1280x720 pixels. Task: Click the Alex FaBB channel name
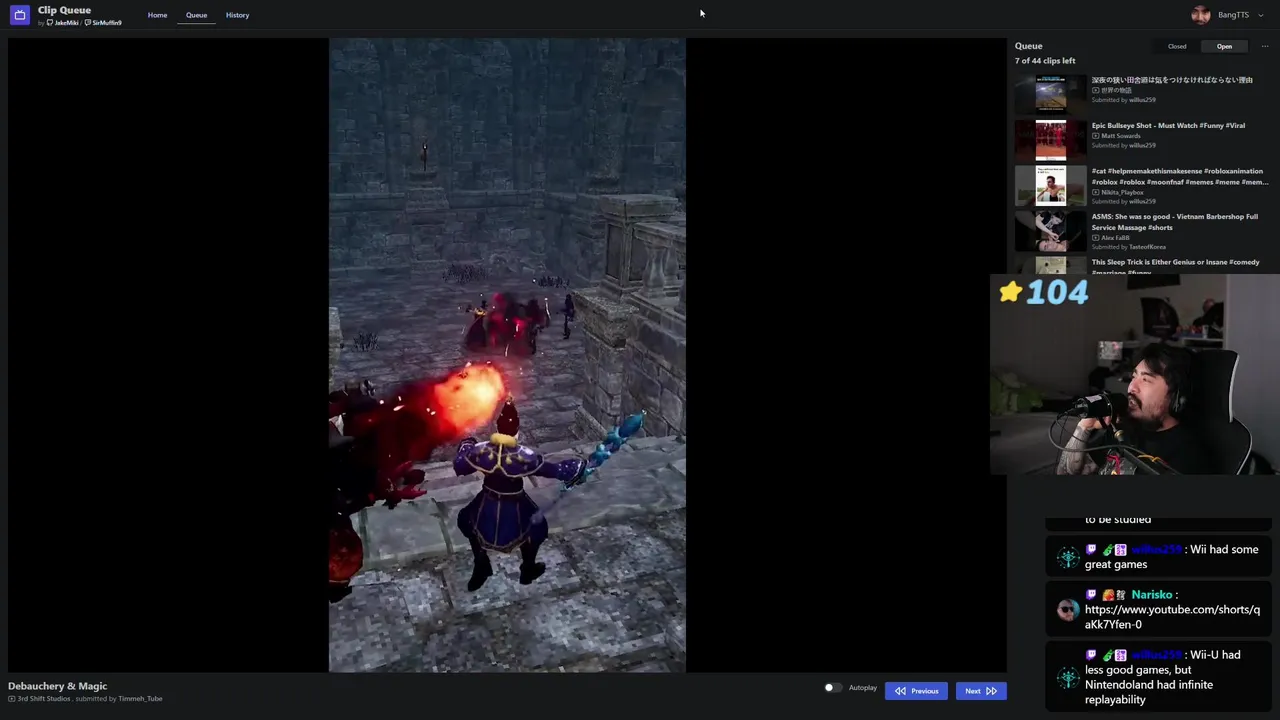[x=1115, y=238]
